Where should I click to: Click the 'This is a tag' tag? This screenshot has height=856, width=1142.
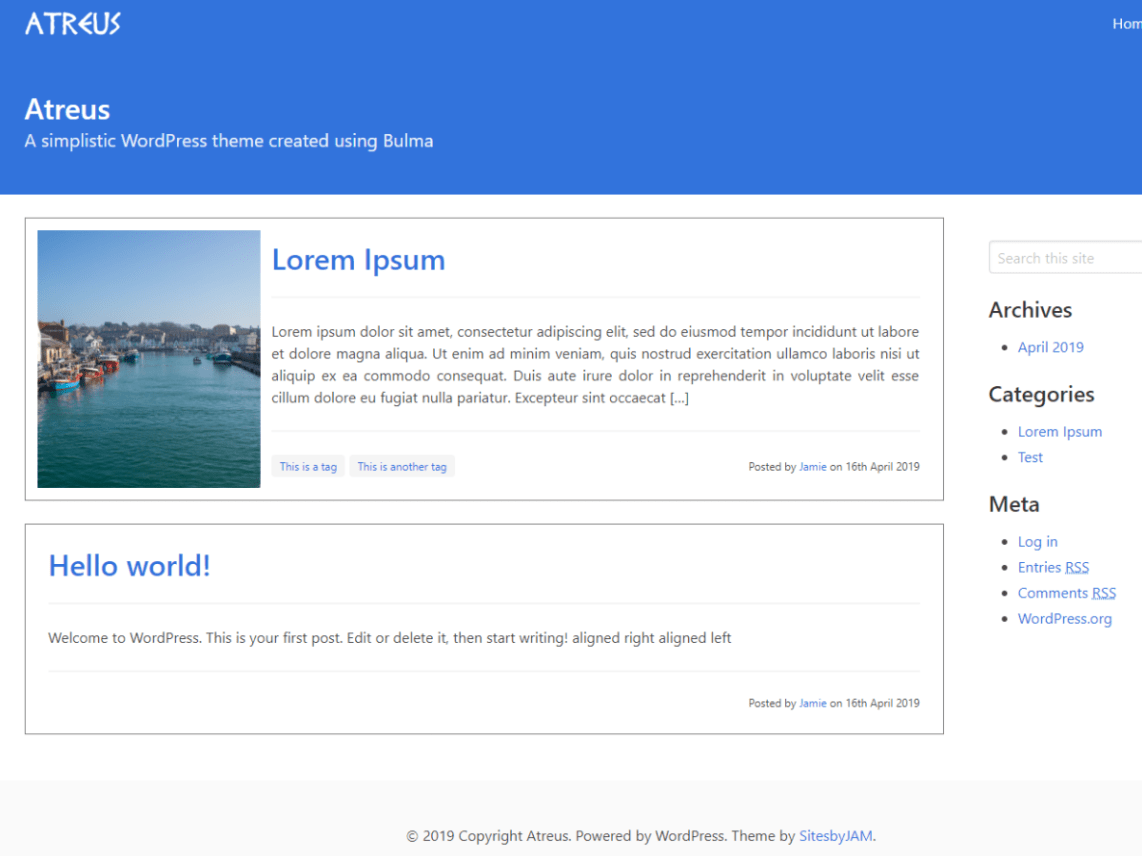[307, 466]
